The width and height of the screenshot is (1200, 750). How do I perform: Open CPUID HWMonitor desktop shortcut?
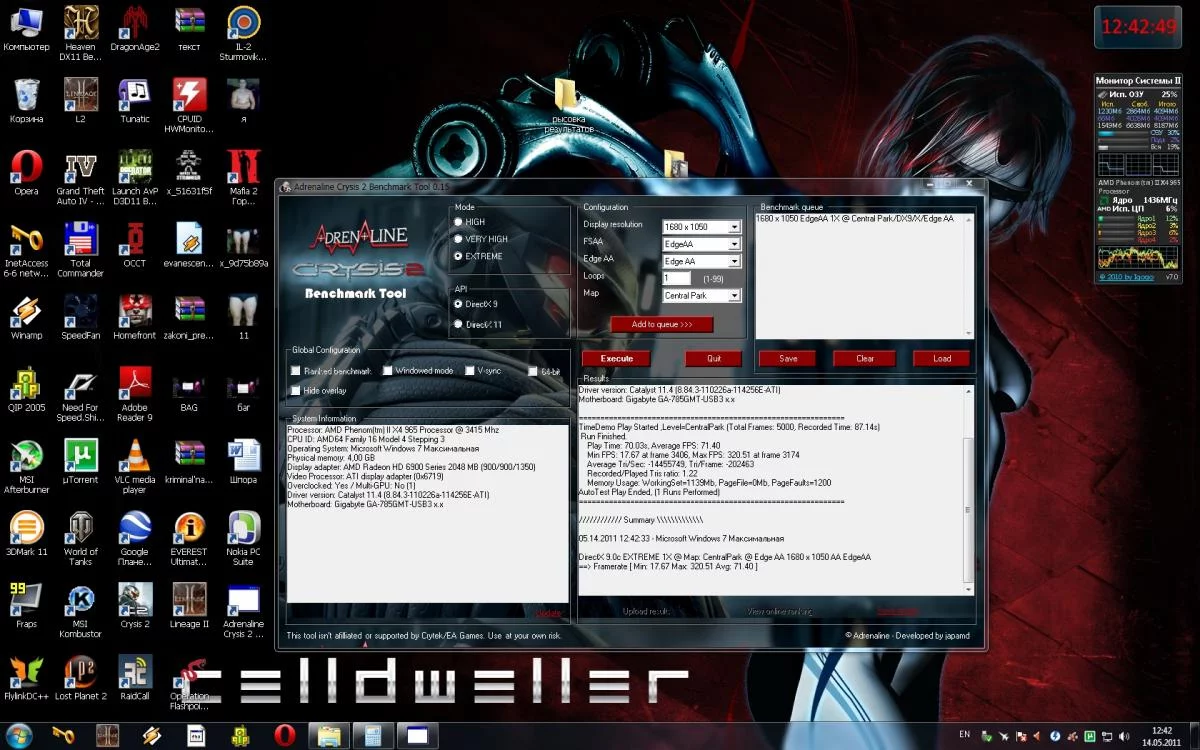pos(189,104)
